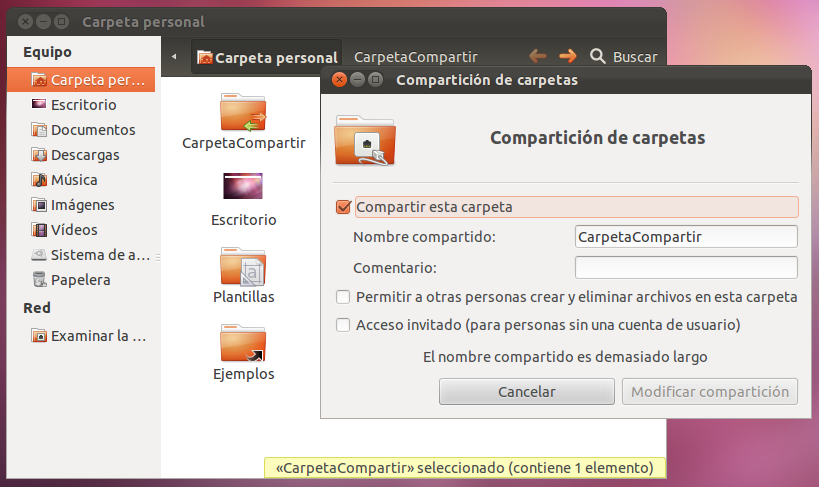The image size is (819, 487).
Task: Click the large shared folder icon in dialog
Action: point(365,140)
